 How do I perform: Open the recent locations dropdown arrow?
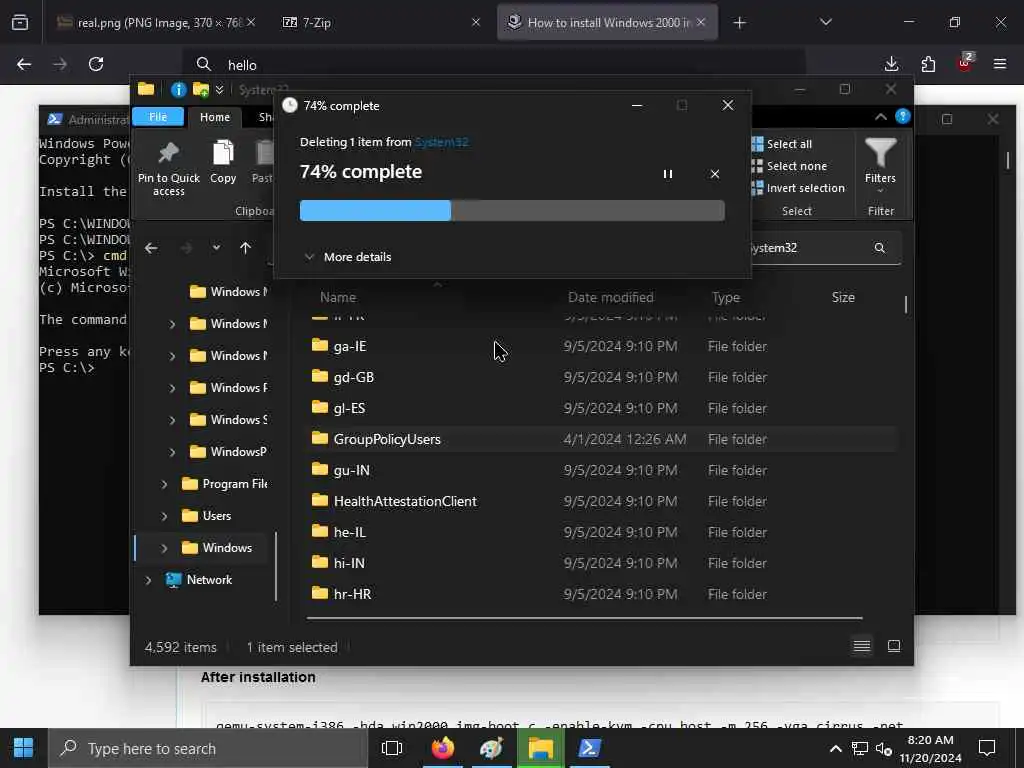pyautogui.click(x=216, y=248)
